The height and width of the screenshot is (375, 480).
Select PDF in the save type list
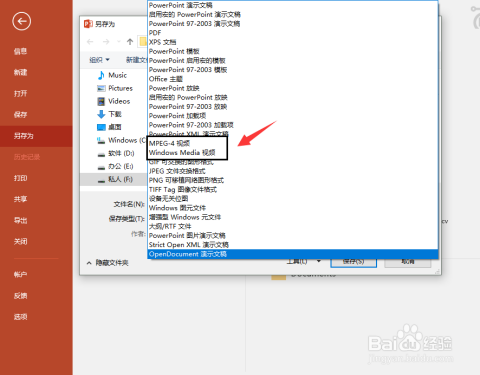pos(155,33)
